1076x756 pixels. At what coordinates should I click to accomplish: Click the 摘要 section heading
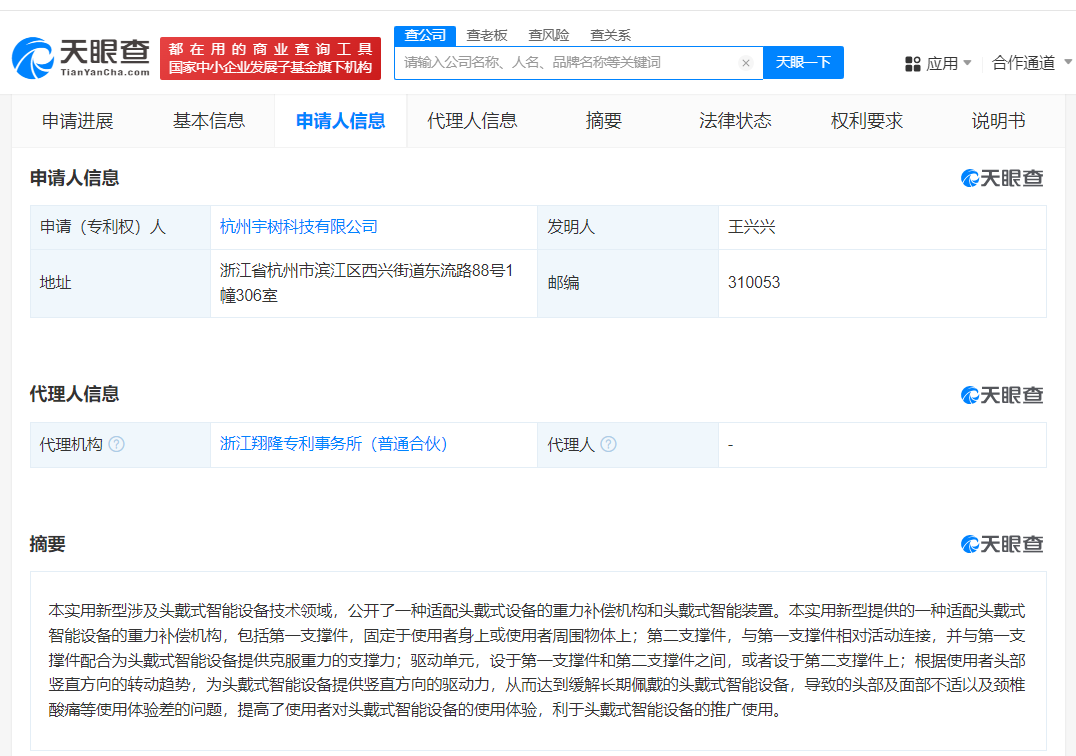pyautogui.click(x=47, y=544)
